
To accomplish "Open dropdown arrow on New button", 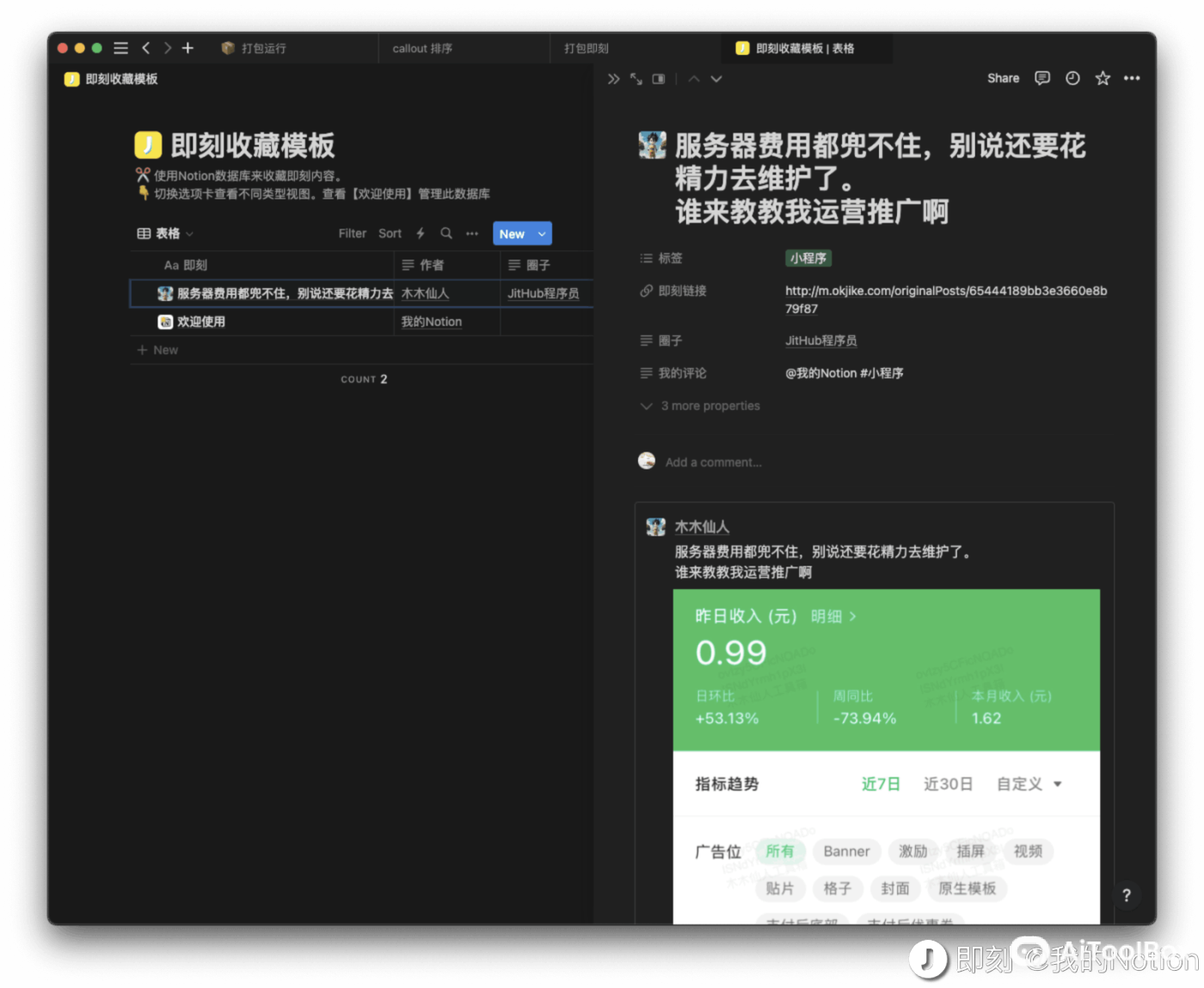I will coord(542,234).
